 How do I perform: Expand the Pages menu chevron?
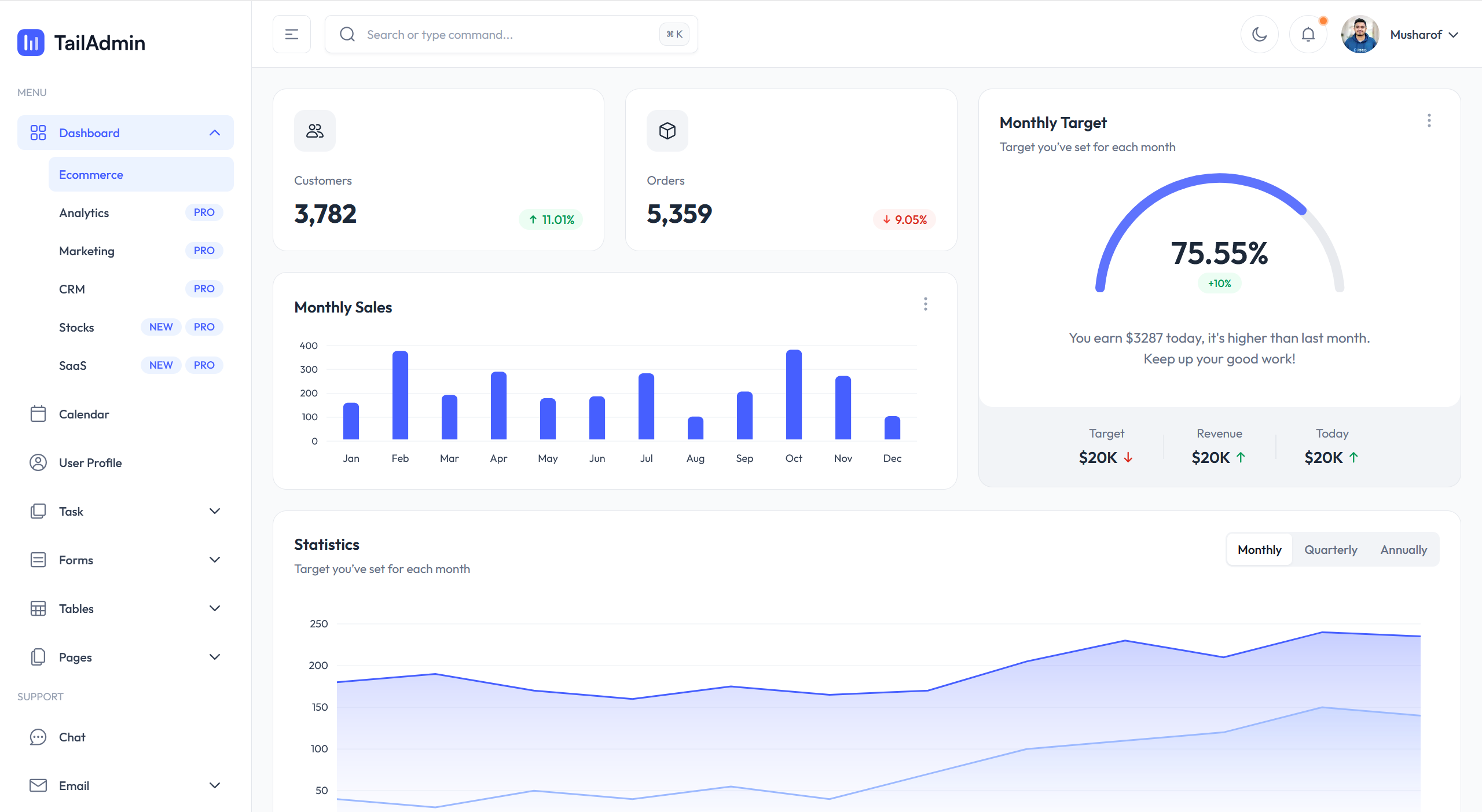[x=215, y=657]
